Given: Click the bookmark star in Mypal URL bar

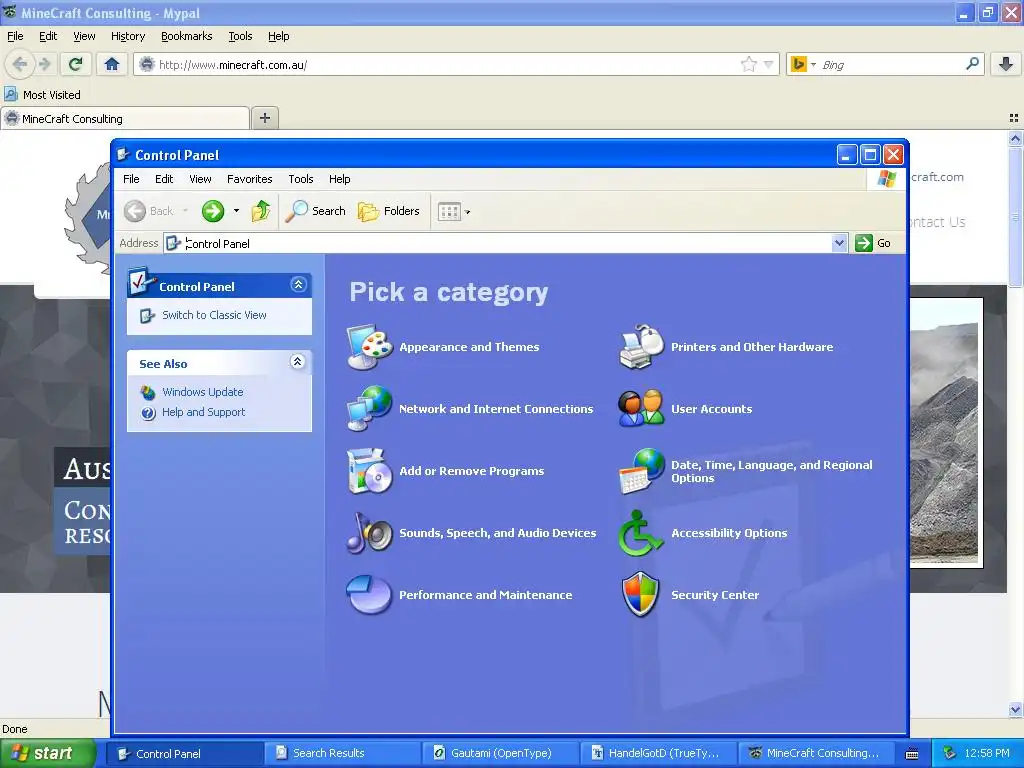Looking at the screenshot, I should [748, 64].
